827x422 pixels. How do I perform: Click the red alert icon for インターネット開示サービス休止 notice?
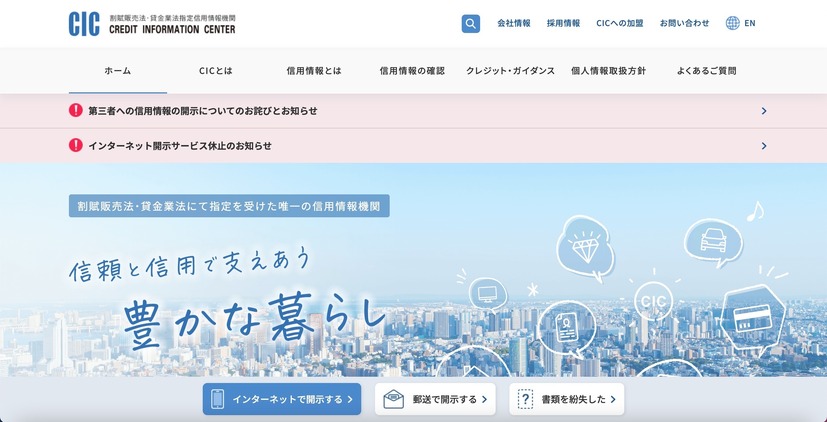76,145
